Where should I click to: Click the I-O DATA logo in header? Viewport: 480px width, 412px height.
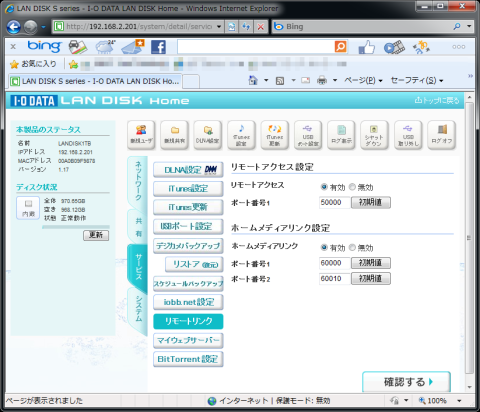pyautogui.click(x=34, y=101)
